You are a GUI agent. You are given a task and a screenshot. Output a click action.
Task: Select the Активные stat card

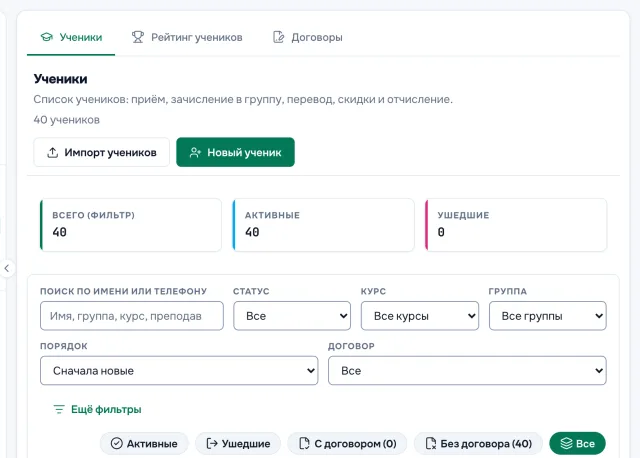point(323,225)
